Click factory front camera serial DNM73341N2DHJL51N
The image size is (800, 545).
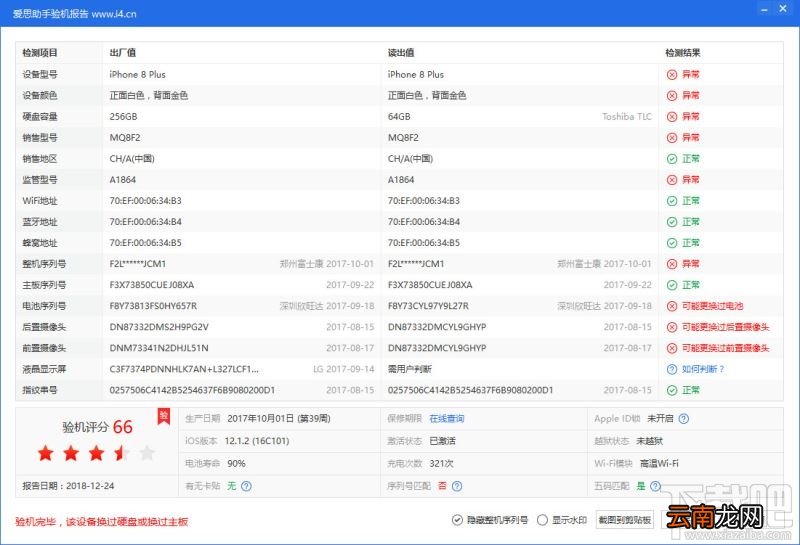159,348
